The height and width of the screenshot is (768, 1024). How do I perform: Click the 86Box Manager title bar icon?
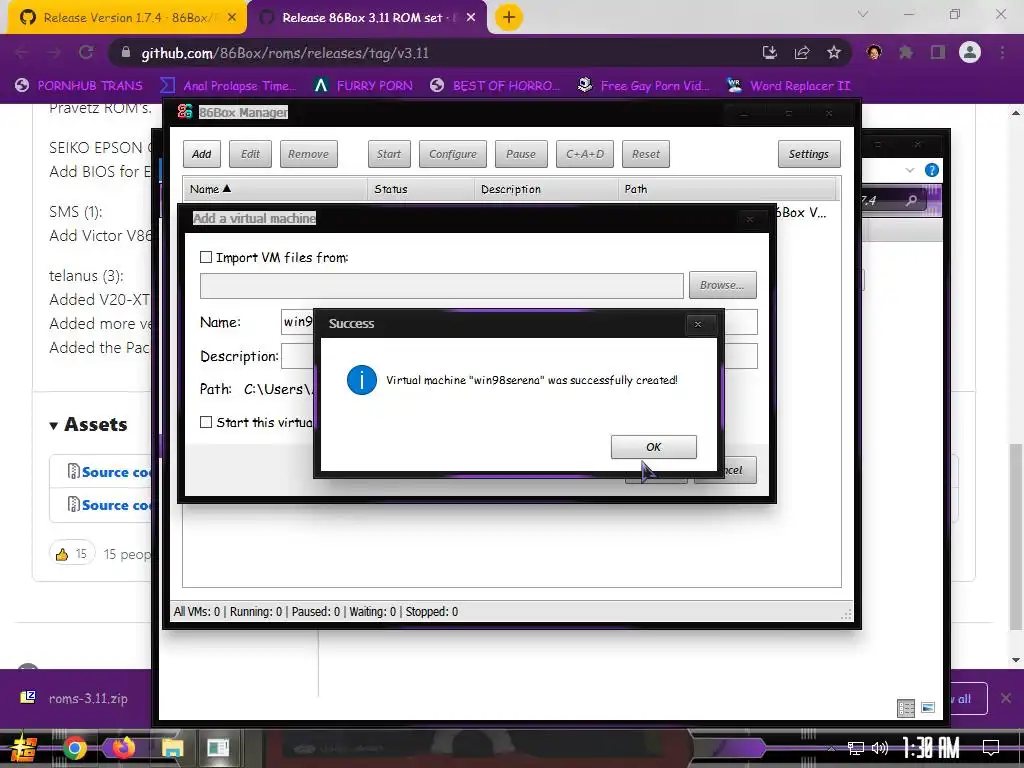[185, 112]
